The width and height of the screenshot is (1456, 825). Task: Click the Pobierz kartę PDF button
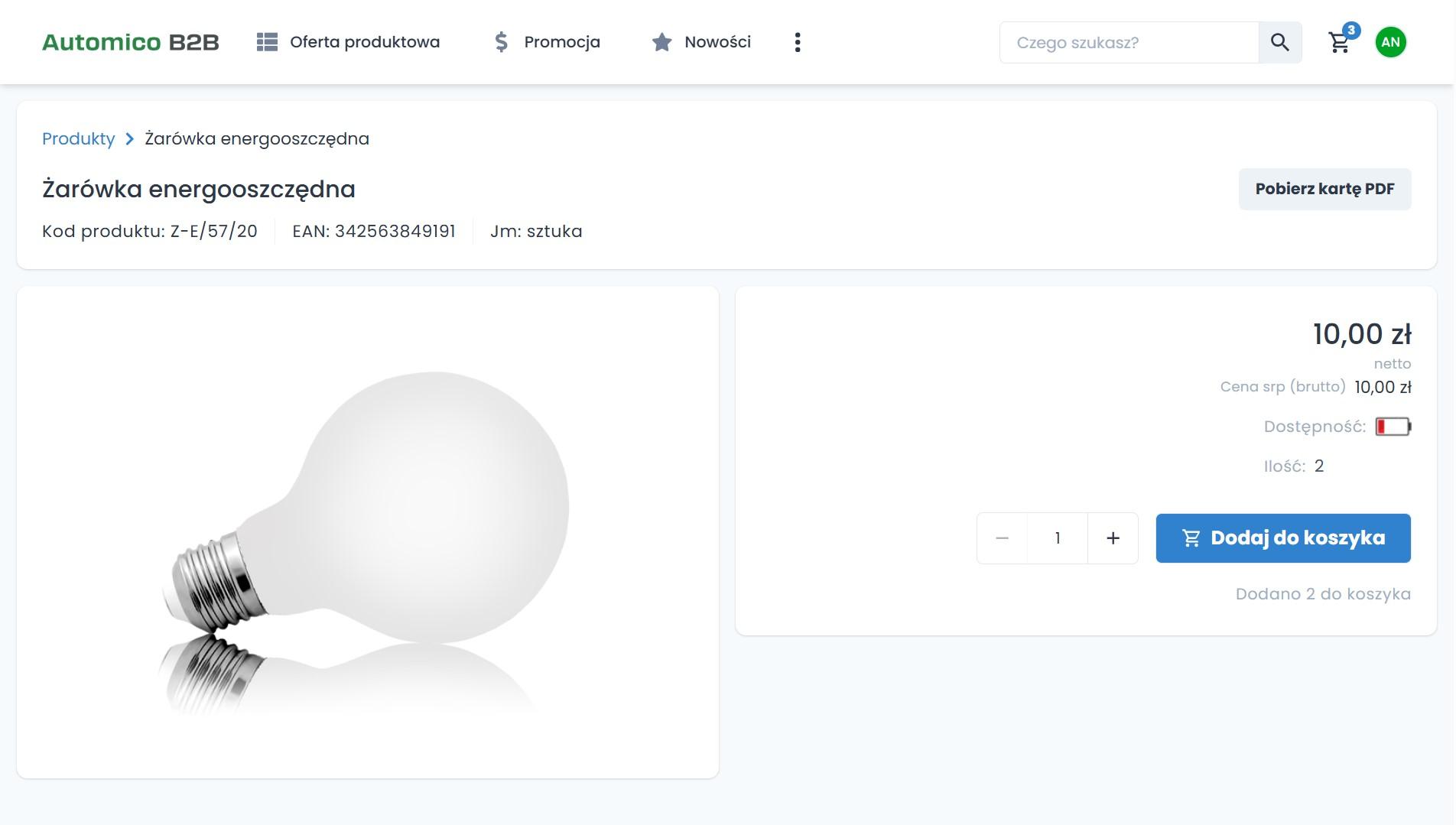(x=1324, y=189)
